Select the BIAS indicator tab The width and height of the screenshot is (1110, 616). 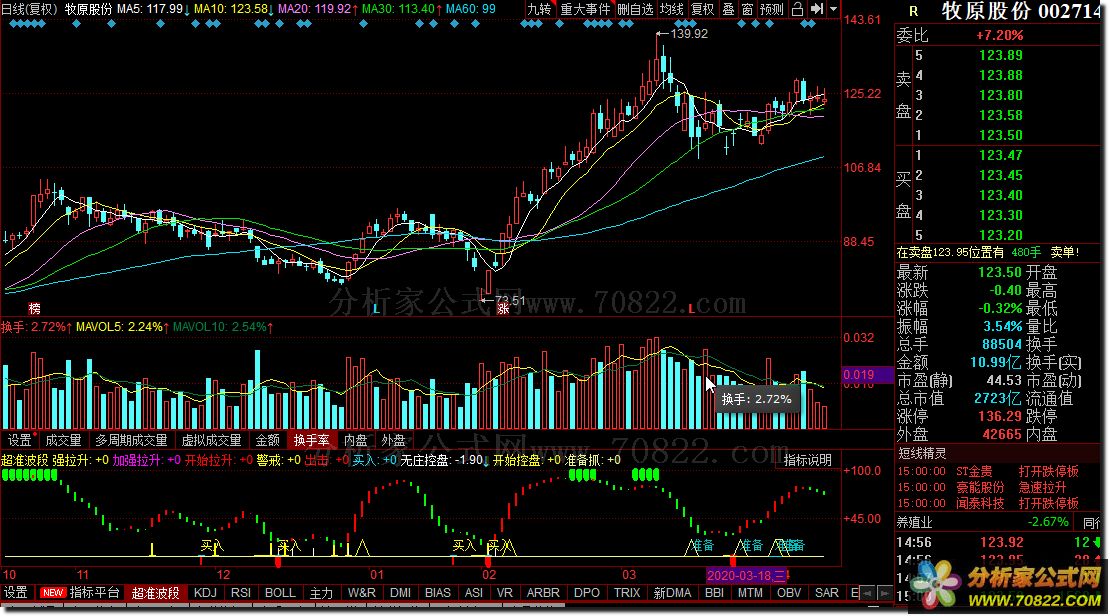coord(437,593)
